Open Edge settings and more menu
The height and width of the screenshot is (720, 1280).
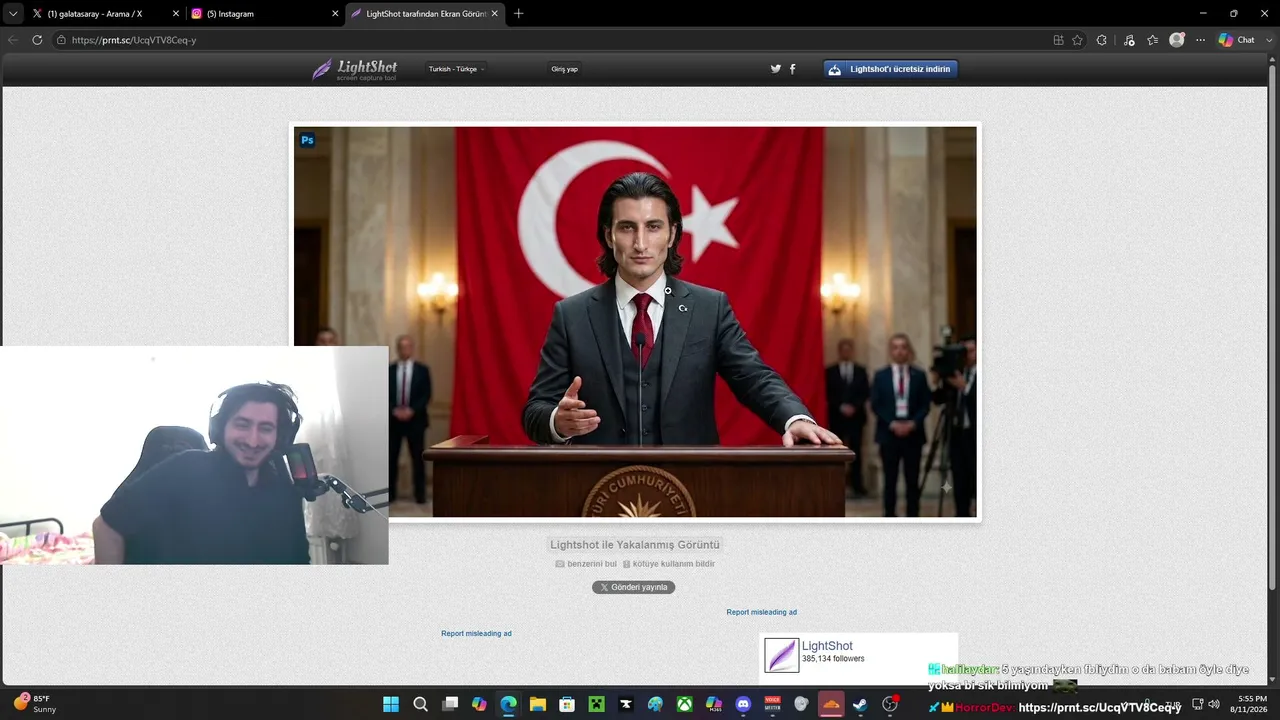point(1200,40)
